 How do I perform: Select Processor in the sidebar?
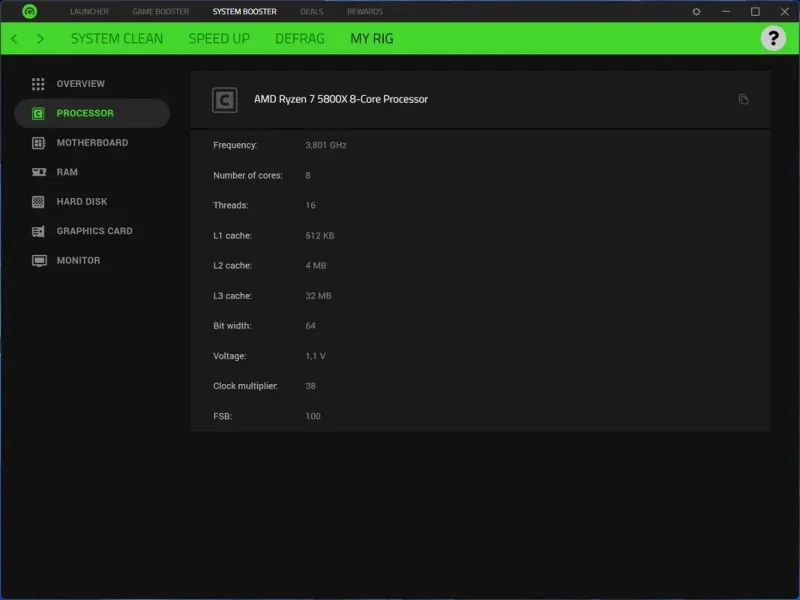92,113
